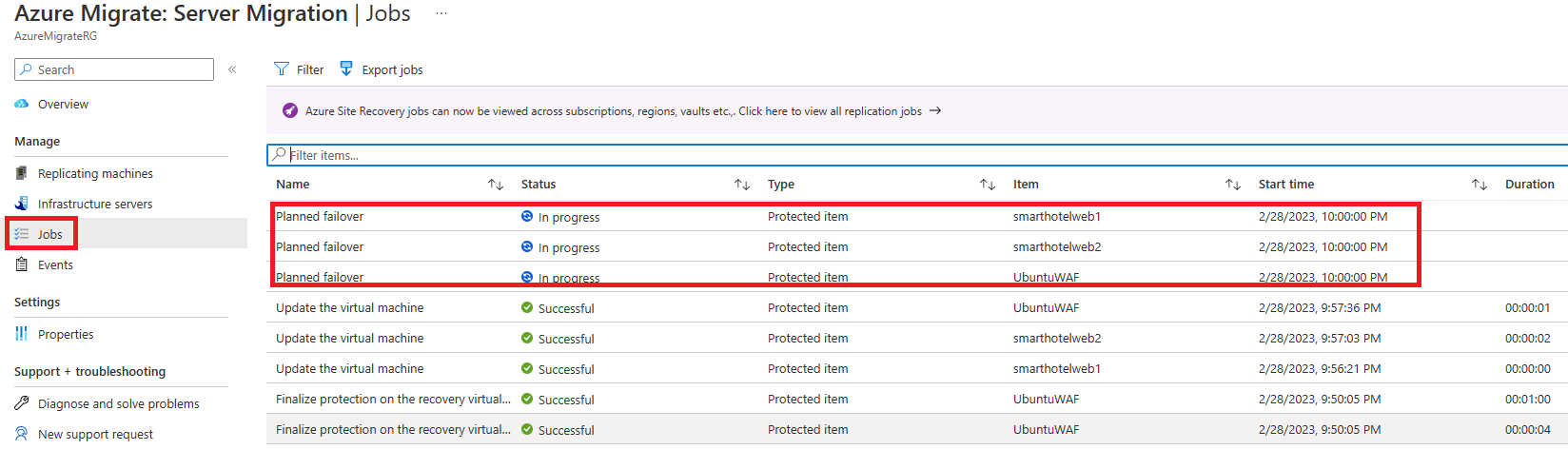Viewport: 1568px width, 450px height.
Task: Sort jobs by Status column arrows
Action: [x=742, y=185]
